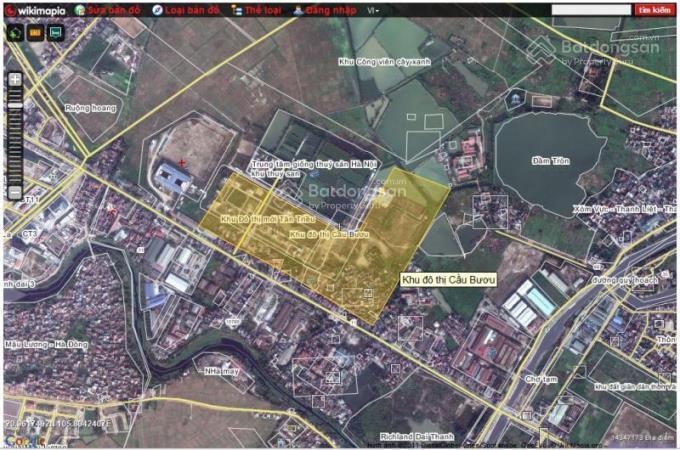
Task: Click the Google logo on the map
Action: point(25,441)
